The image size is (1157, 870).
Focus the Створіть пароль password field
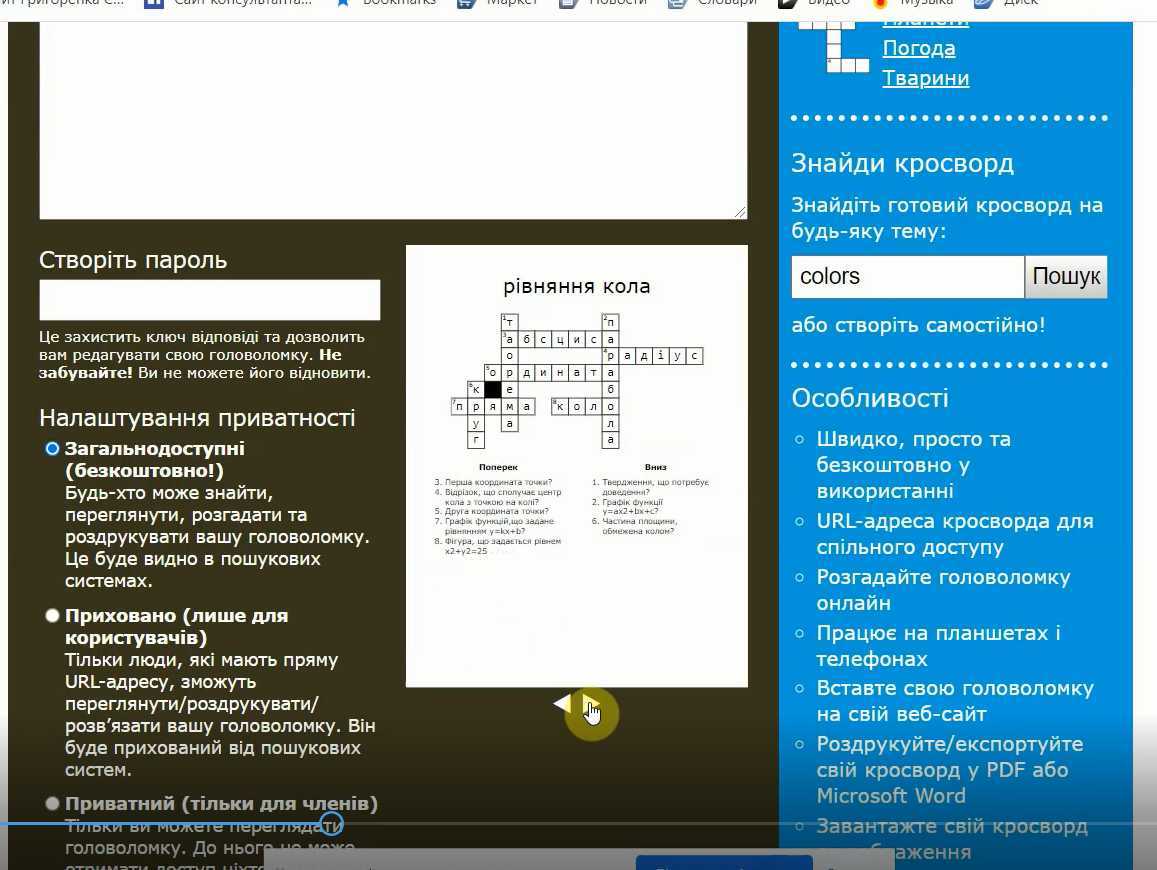(x=210, y=300)
